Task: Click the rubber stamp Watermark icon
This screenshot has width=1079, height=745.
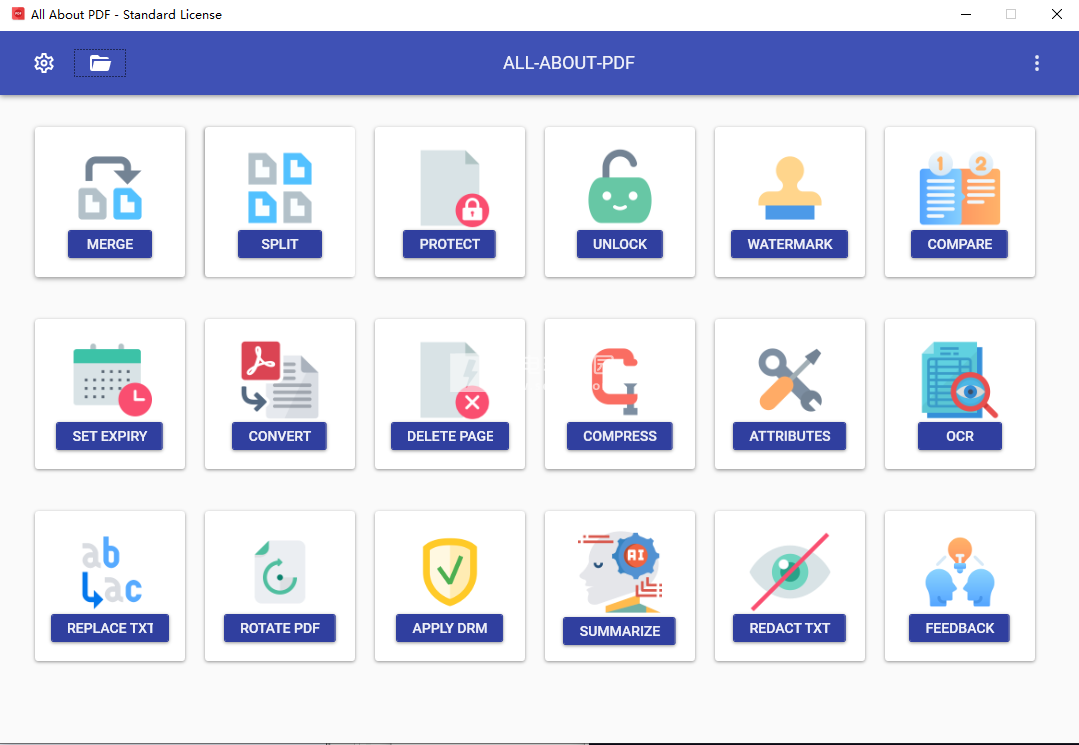Action: 790,188
